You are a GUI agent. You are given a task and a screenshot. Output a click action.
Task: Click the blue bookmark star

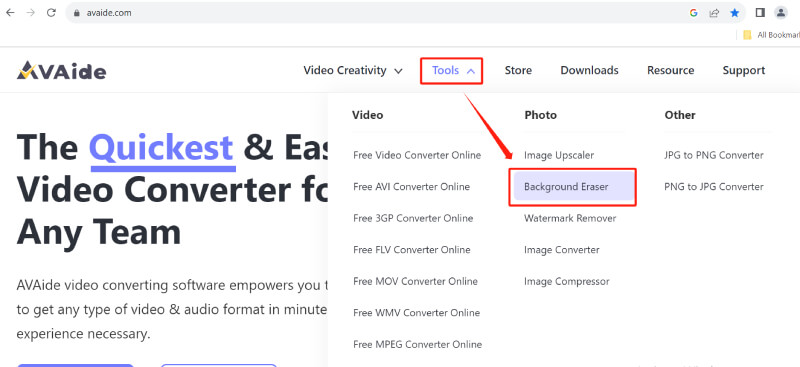tap(735, 13)
